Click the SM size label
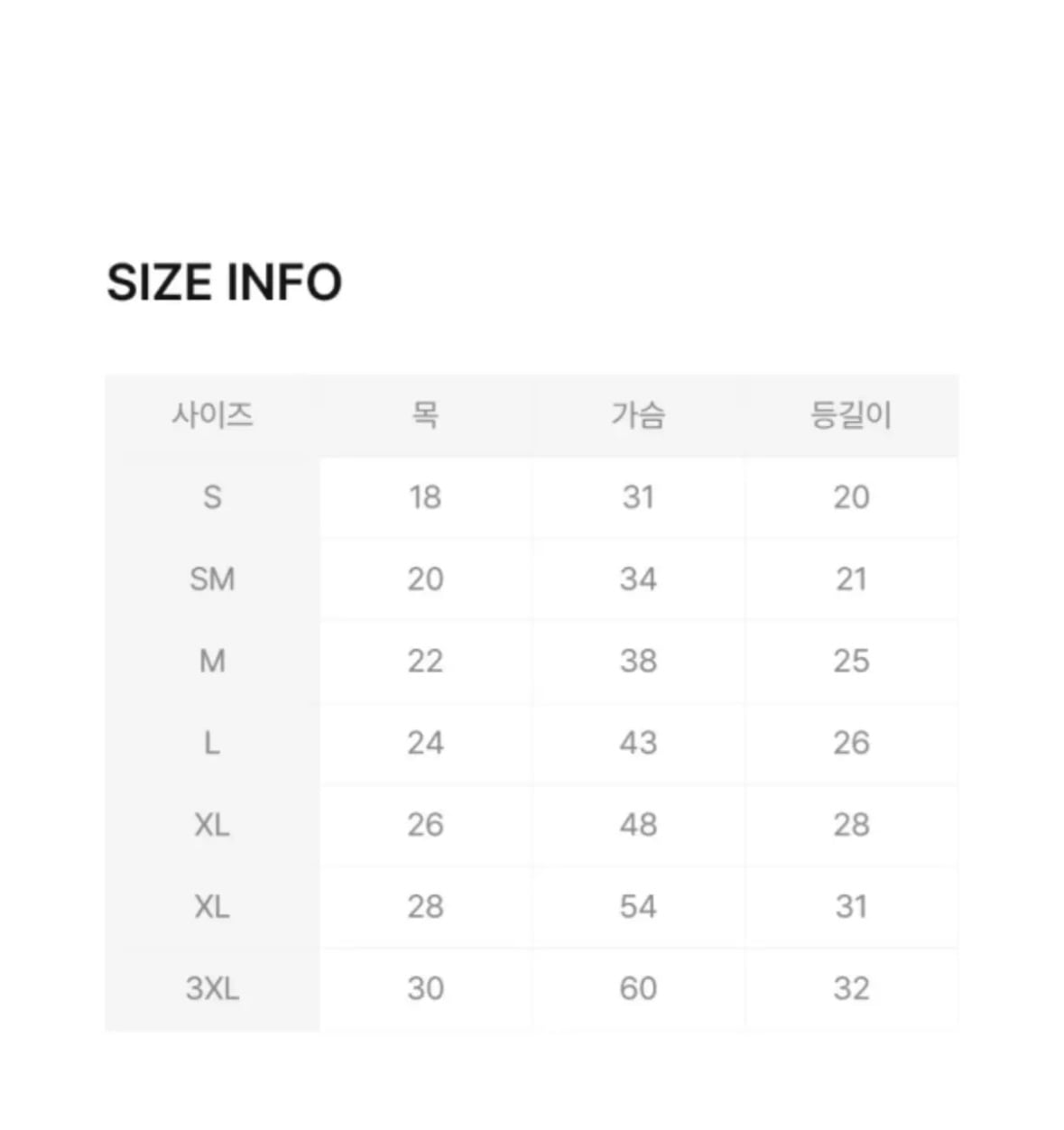This screenshot has width=1064, height=1130. point(212,579)
